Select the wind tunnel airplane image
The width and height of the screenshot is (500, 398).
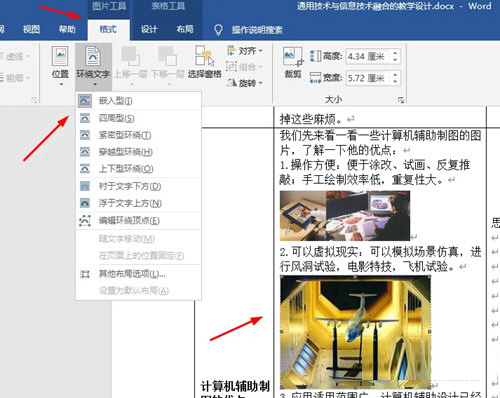[x=355, y=332]
